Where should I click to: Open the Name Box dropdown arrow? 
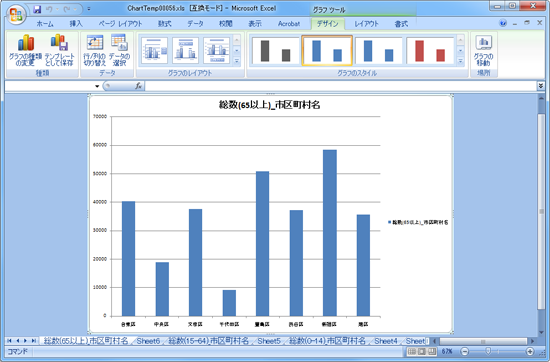97,86
